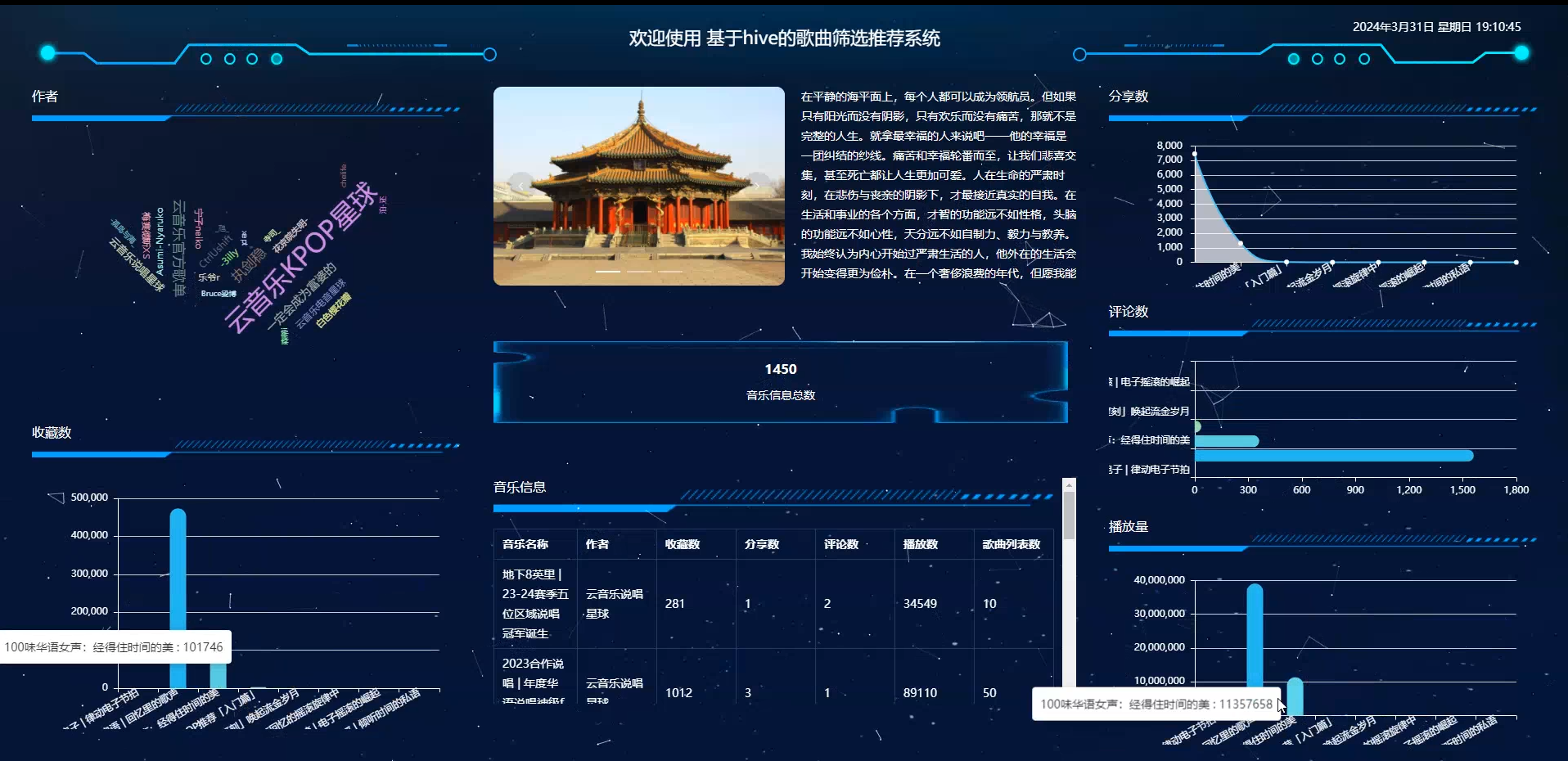Click the date and time display

pyautogui.click(x=1436, y=26)
